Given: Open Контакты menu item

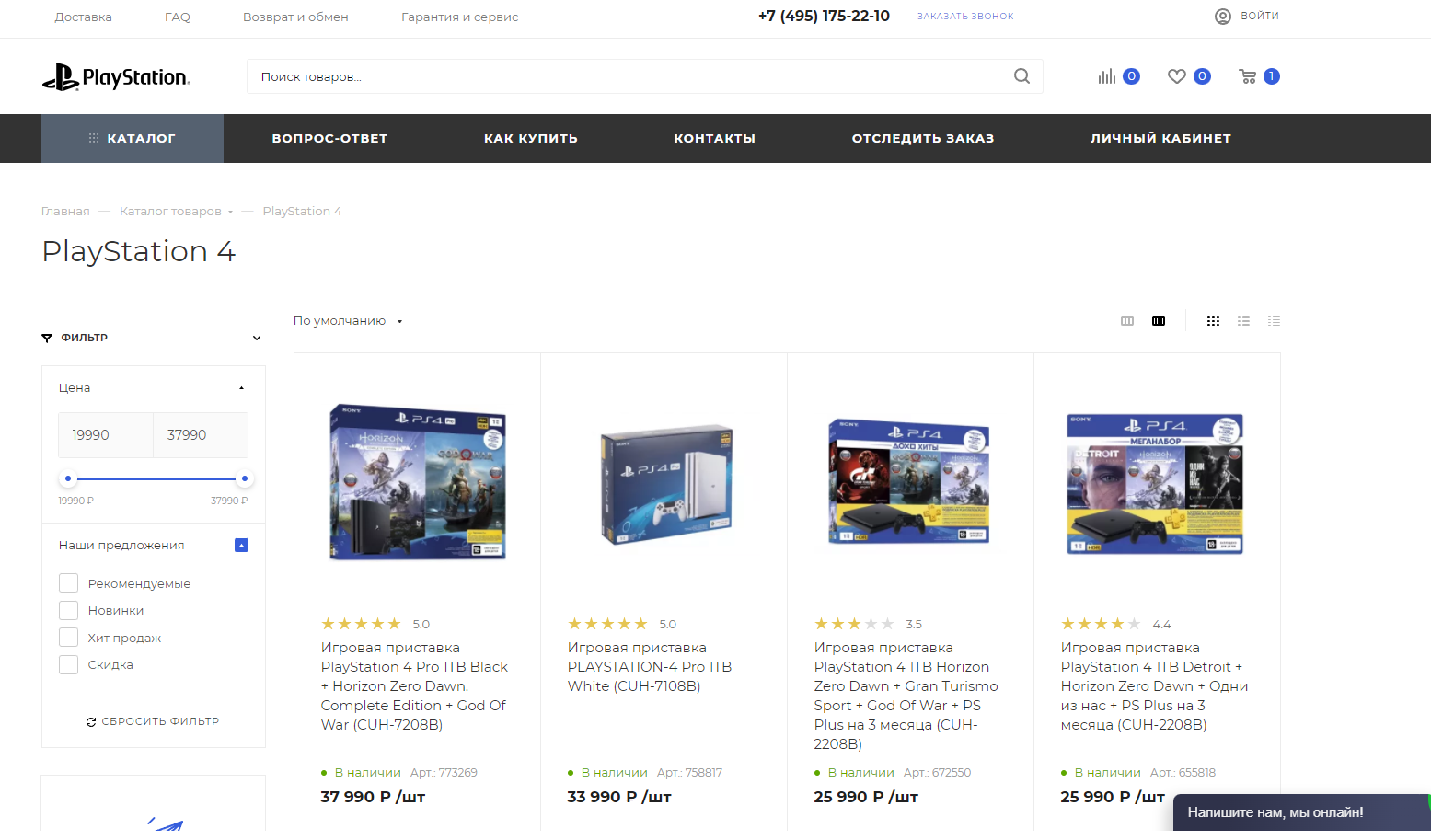Looking at the screenshot, I should click(715, 138).
